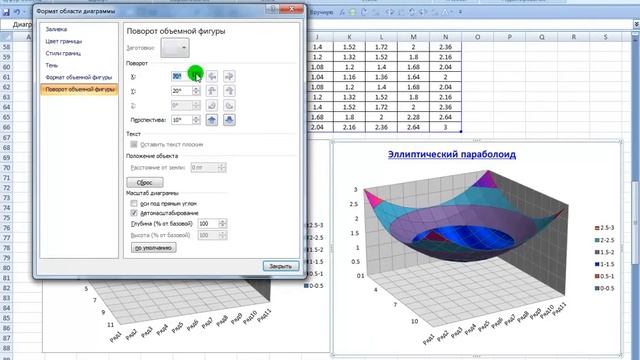Viewport: 640px width, 360px height.
Task: Select column Q header
Action: (x=542, y=37)
